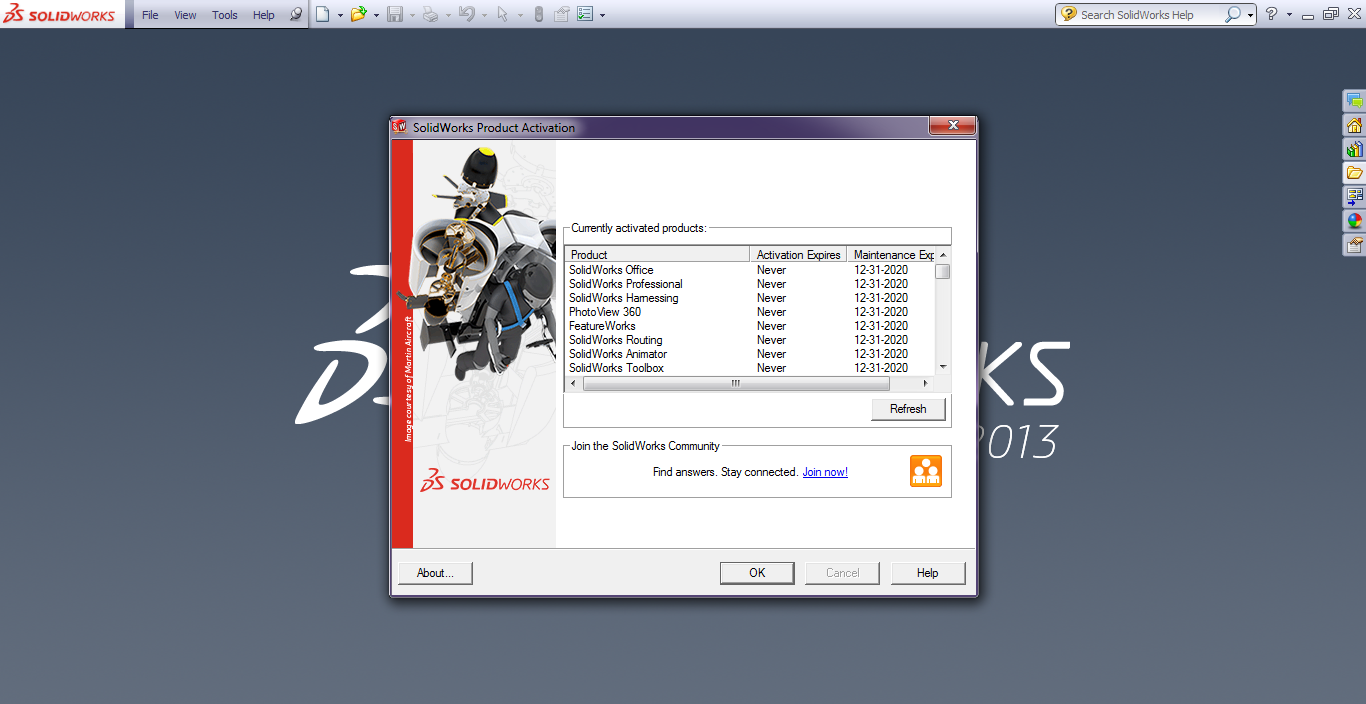The width and height of the screenshot is (1366, 704).
Task: Open the Appearances color ball tab
Action: pyautogui.click(x=1354, y=221)
